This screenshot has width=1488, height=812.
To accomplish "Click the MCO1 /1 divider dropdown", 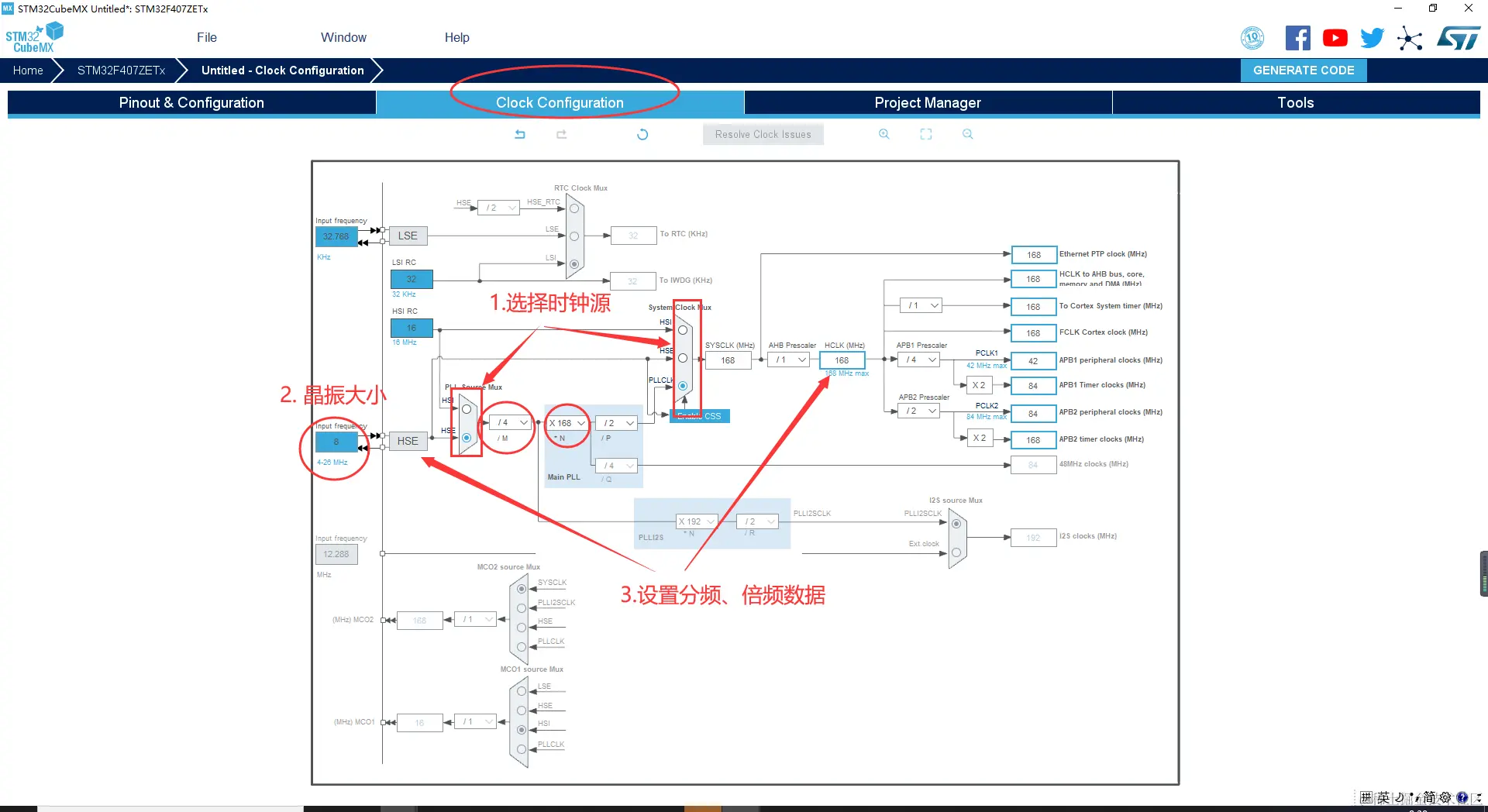I will (x=475, y=721).
